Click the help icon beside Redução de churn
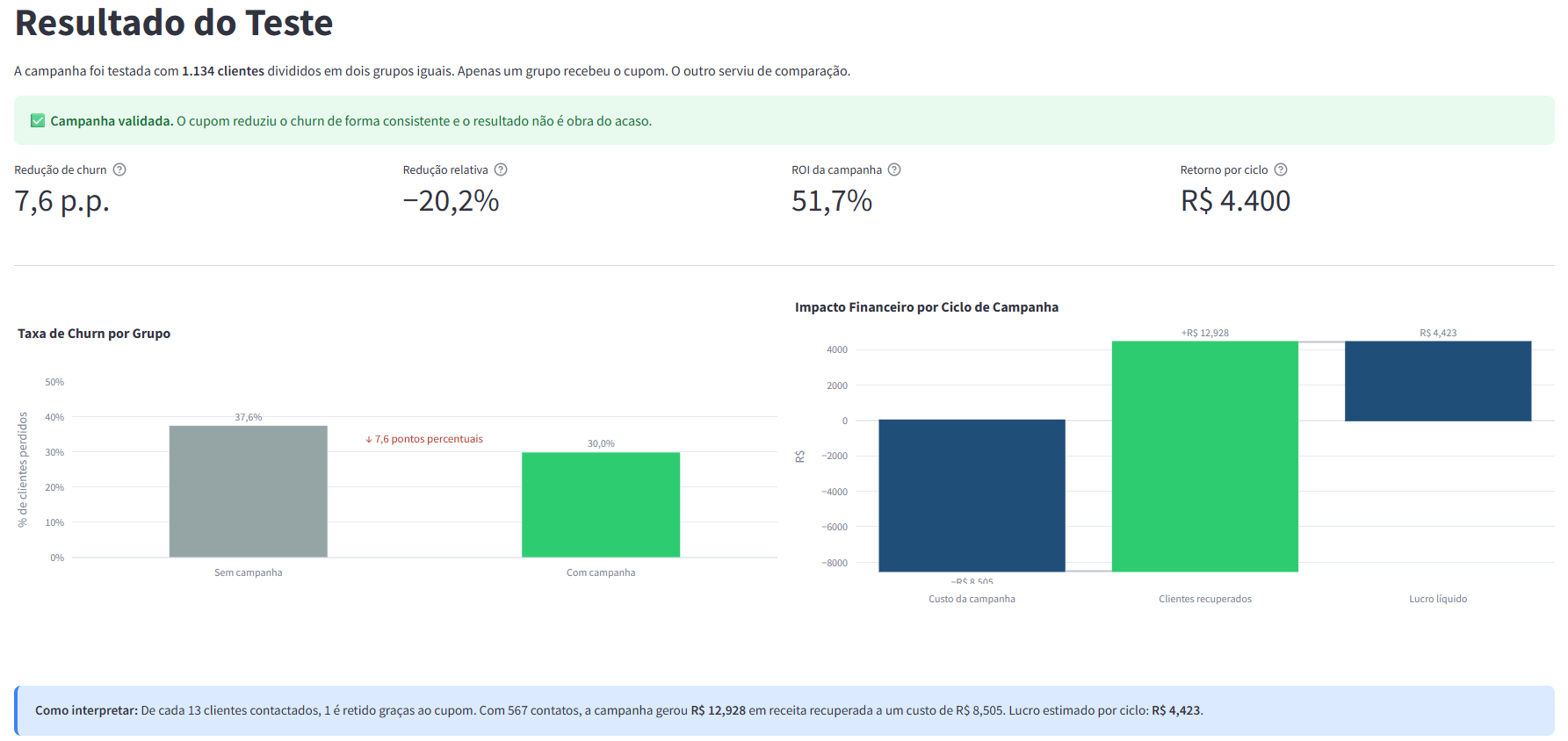The image size is (1568, 741). [x=119, y=169]
